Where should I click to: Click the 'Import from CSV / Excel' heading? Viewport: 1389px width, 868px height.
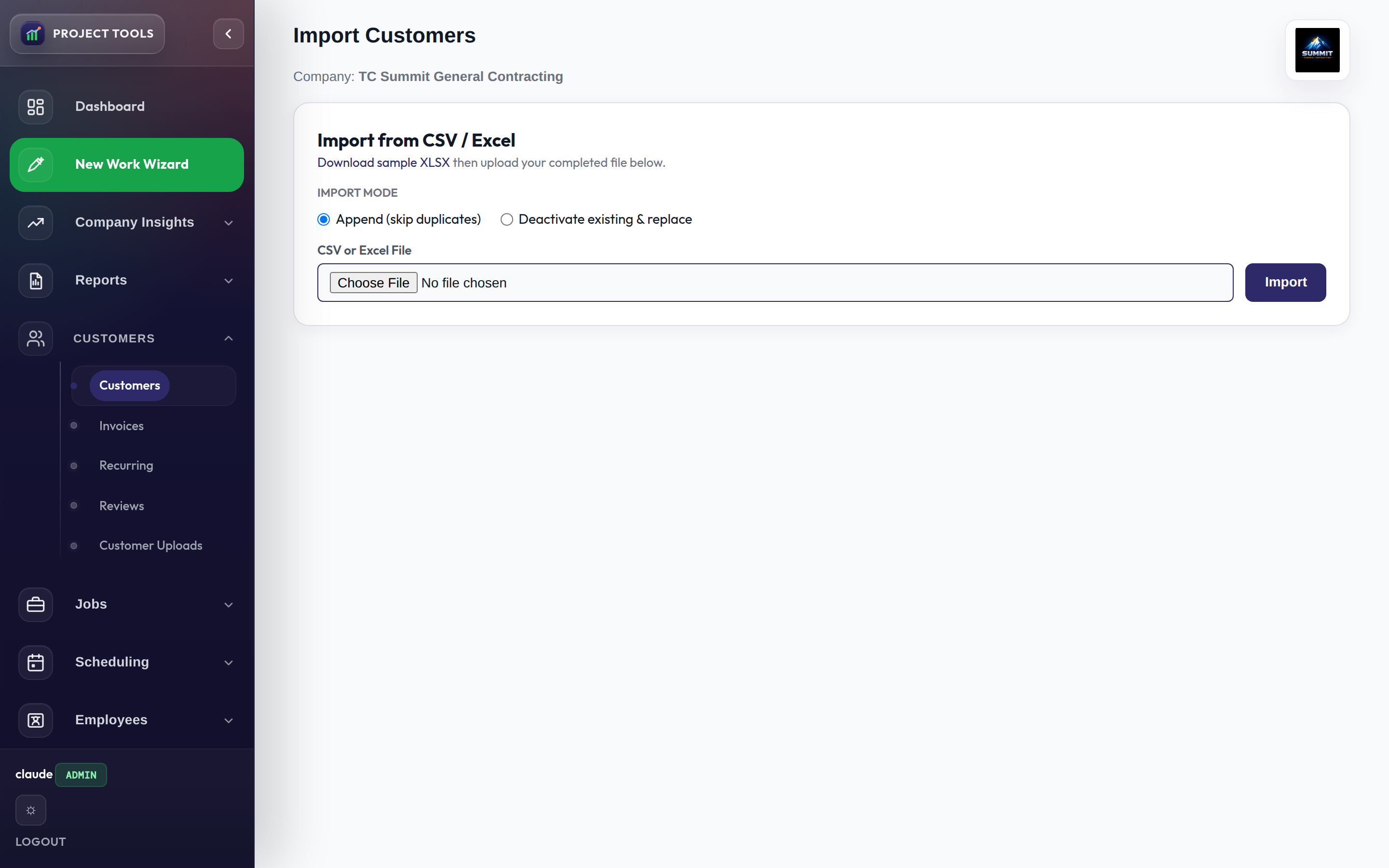pos(416,141)
